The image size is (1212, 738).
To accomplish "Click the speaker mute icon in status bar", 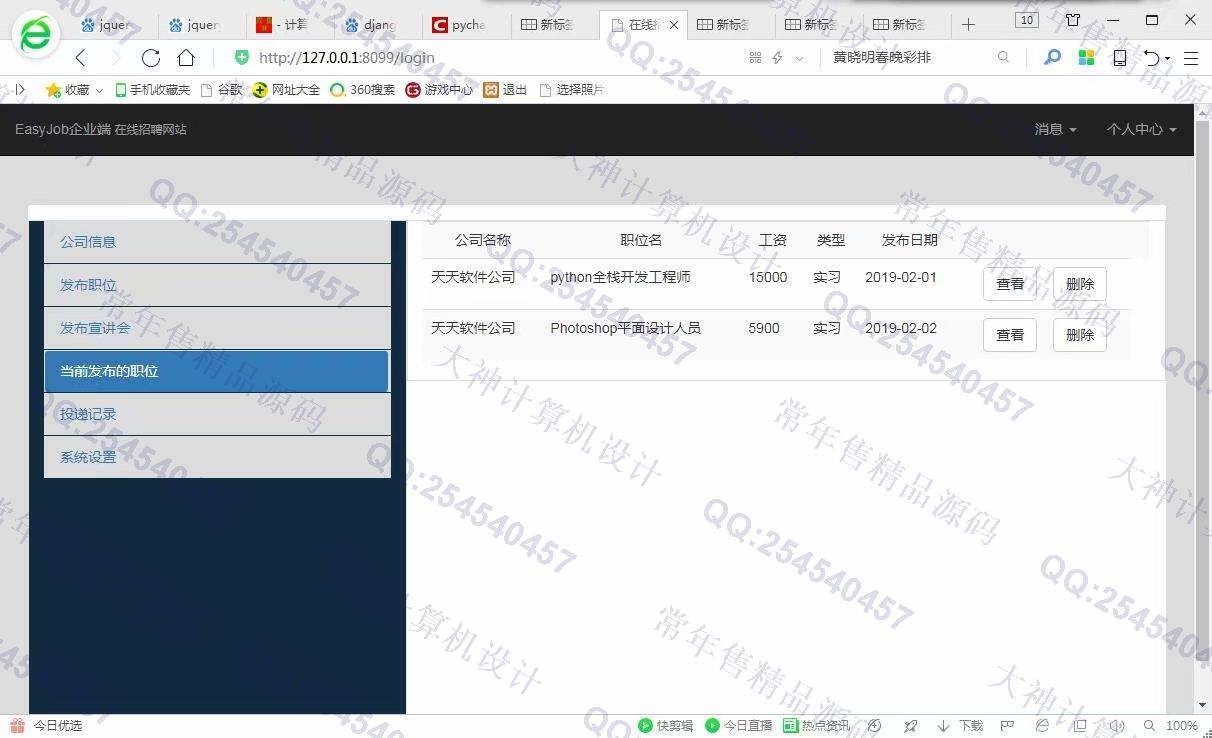I will coord(1117,726).
